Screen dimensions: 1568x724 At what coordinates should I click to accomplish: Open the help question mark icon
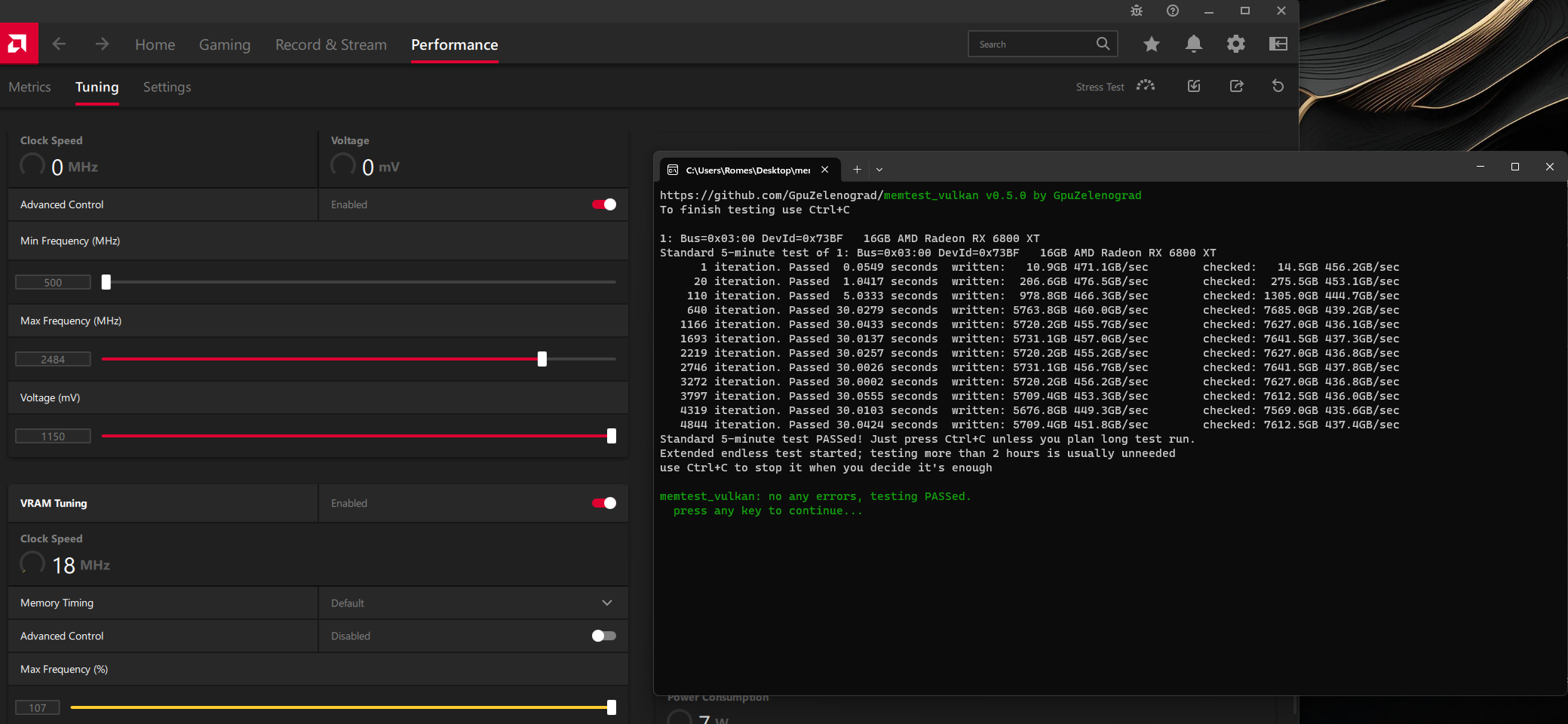click(x=1172, y=11)
